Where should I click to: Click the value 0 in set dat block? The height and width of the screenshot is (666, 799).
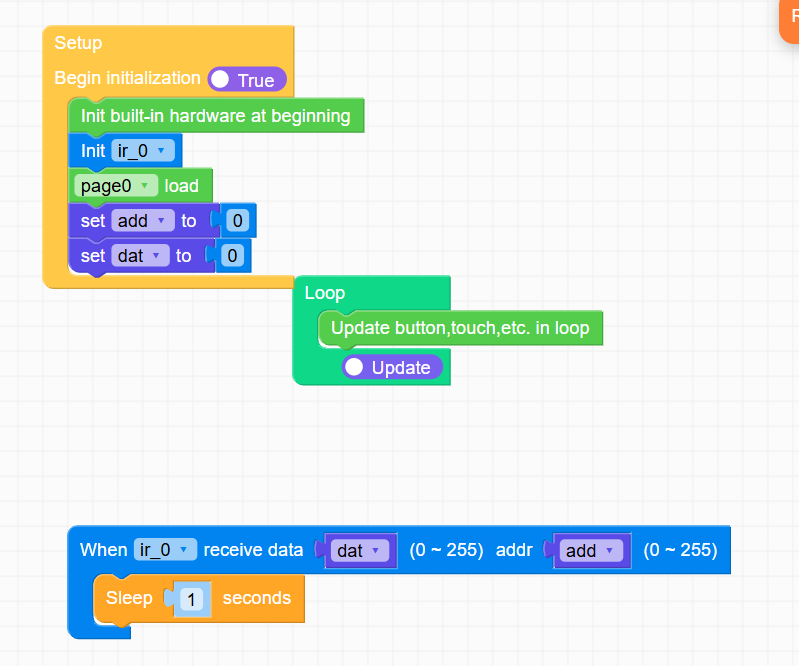pos(231,256)
